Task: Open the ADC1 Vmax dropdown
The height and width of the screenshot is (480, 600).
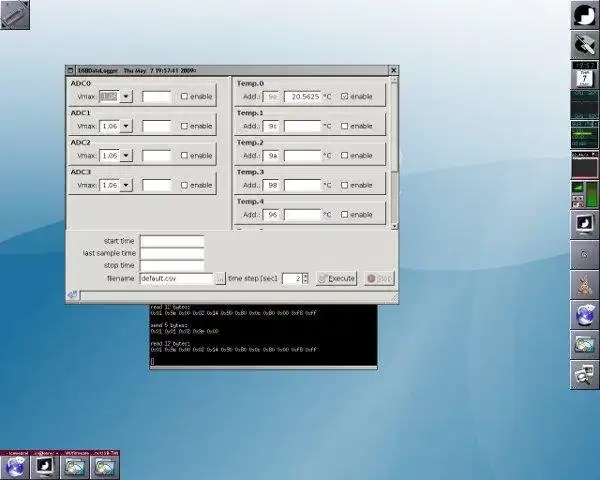Action: click(x=126, y=126)
